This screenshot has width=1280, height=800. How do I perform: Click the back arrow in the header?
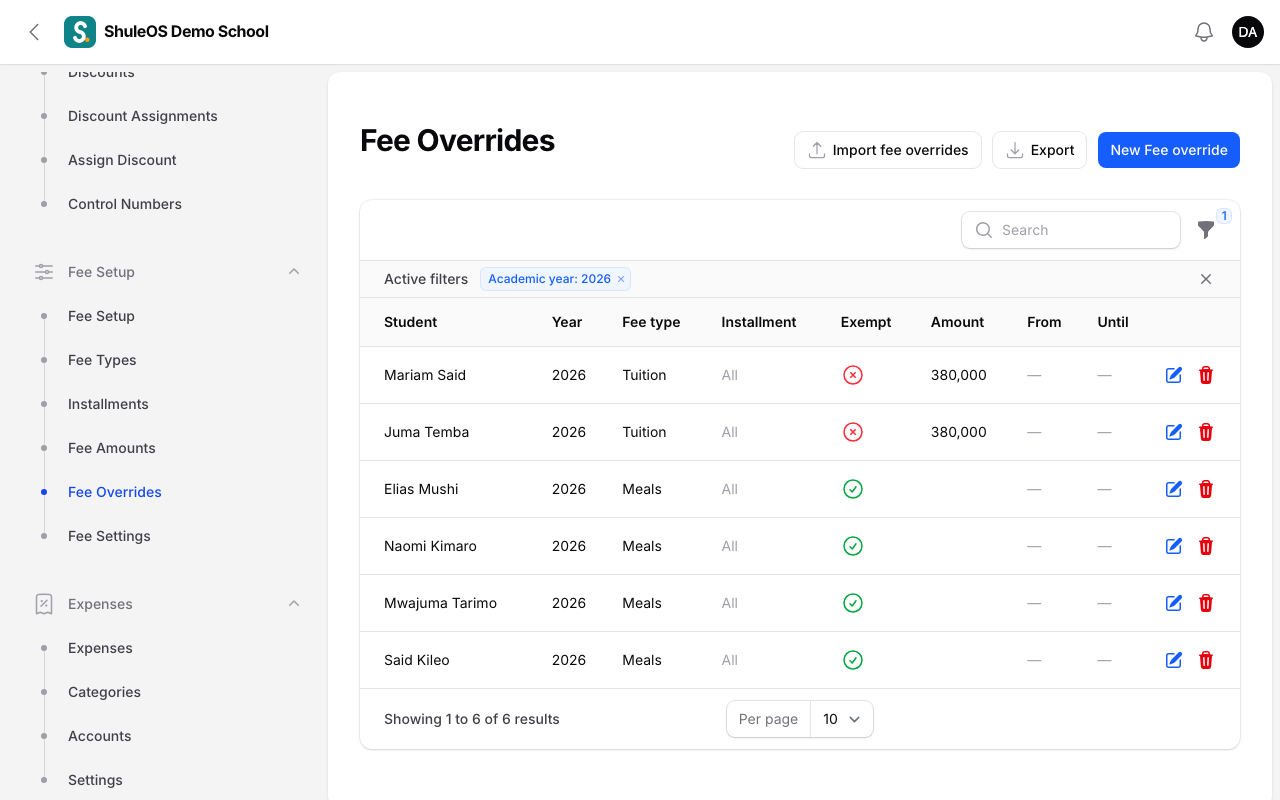click(34, 32)
